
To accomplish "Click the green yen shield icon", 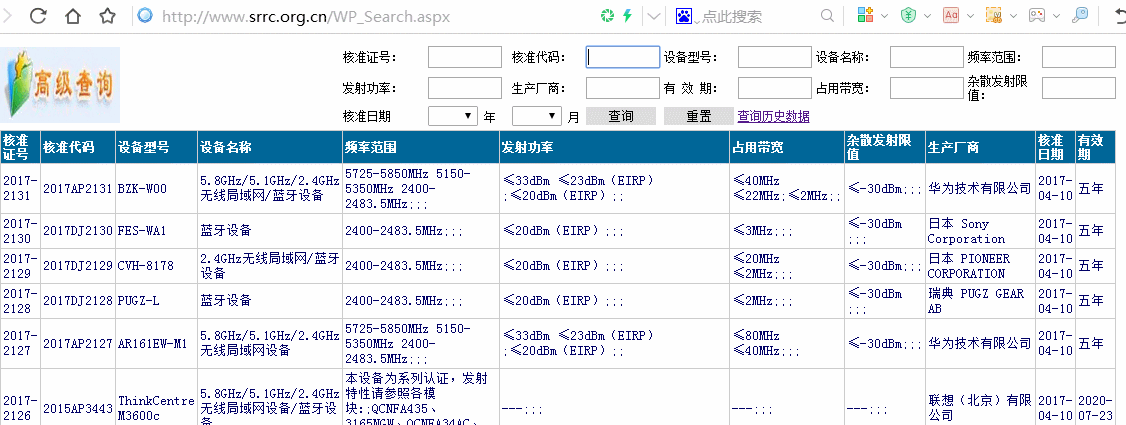I will point(908,14).
